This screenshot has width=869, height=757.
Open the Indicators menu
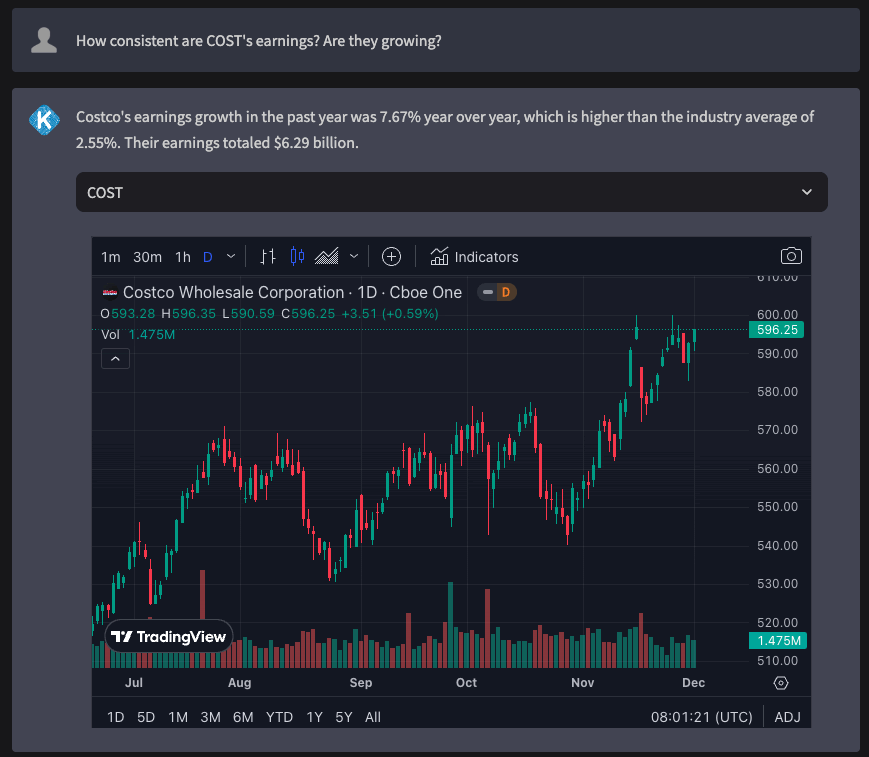point(475,257)
